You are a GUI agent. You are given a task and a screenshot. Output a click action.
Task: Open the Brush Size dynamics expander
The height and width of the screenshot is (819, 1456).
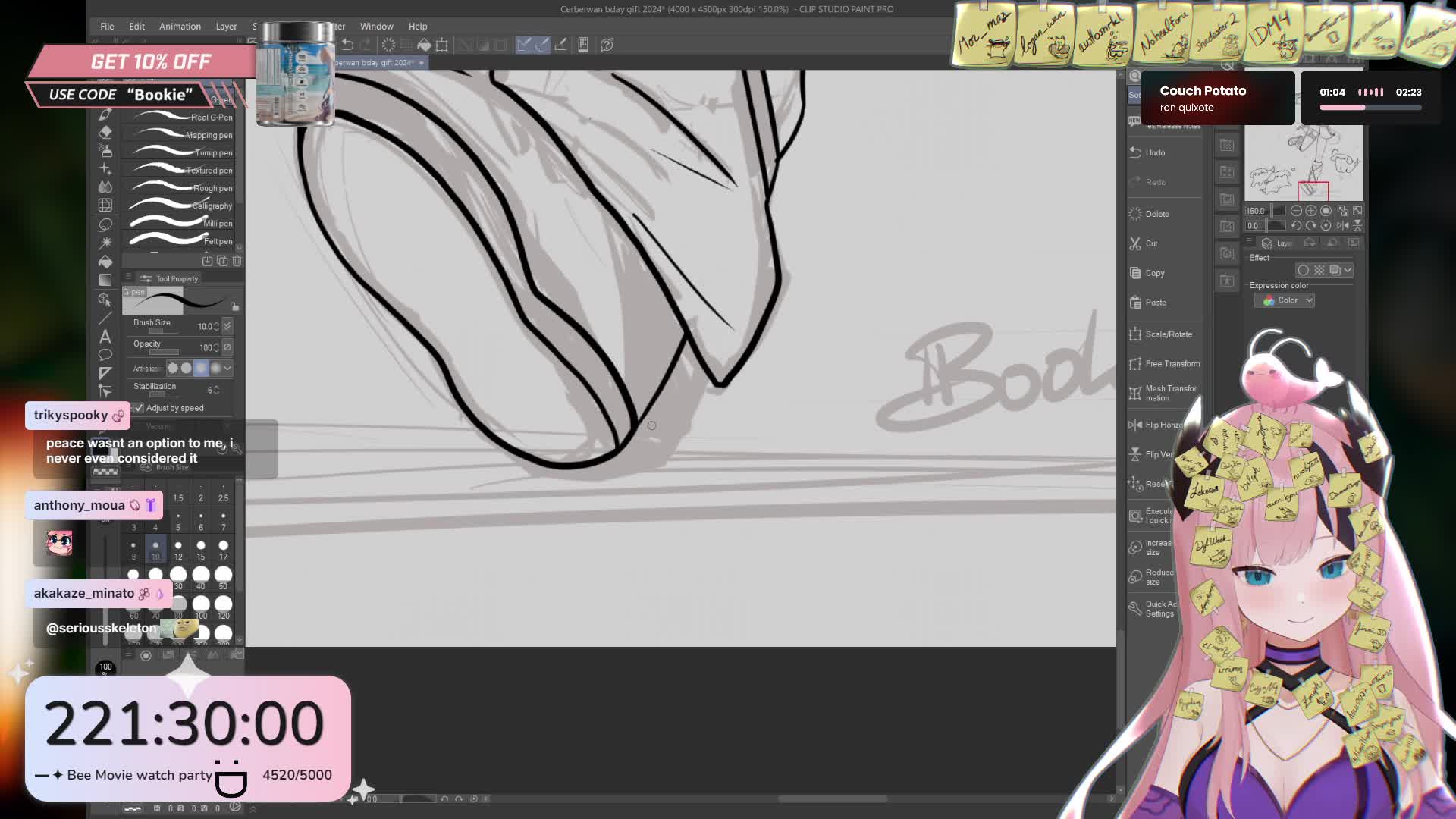227,325
